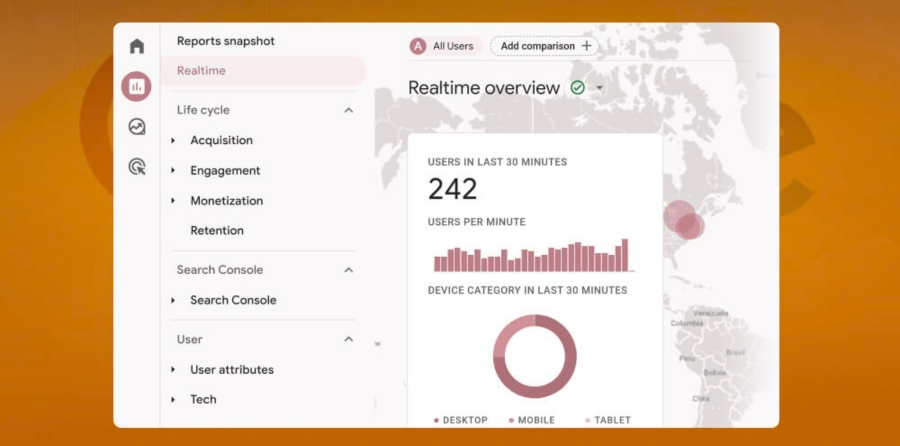Click the All Users 'A' badge
The height and width of the screenshot is (446, 900).
[x=418, y=46]
